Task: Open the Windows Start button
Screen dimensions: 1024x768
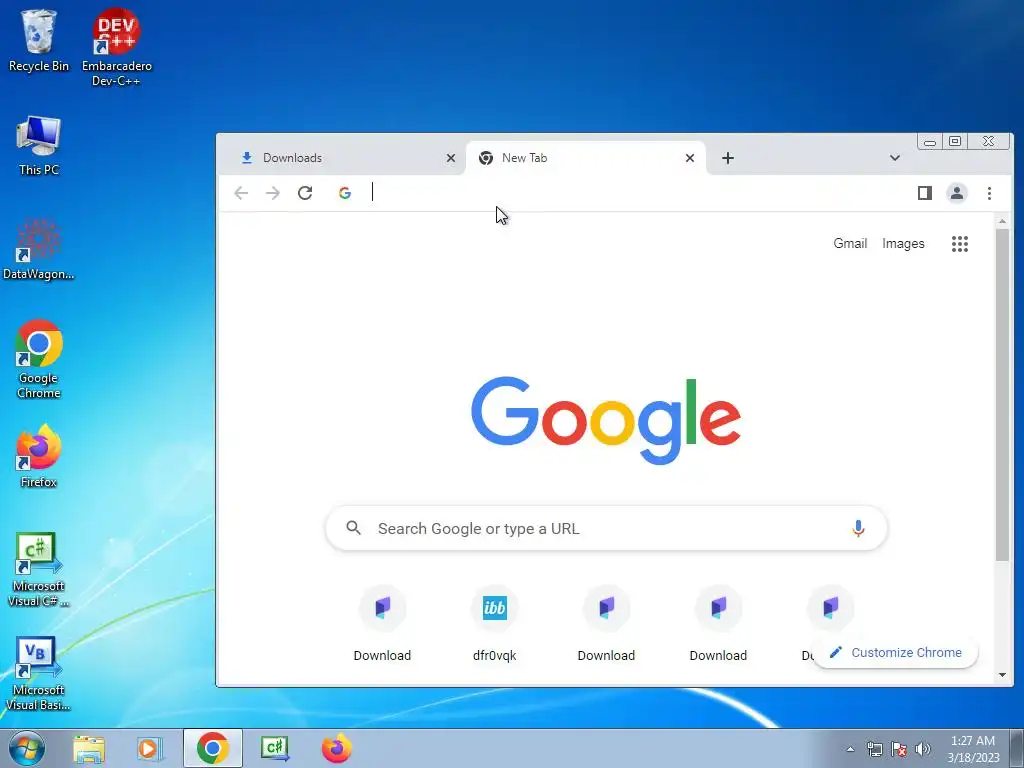Action: pos(27,748)
